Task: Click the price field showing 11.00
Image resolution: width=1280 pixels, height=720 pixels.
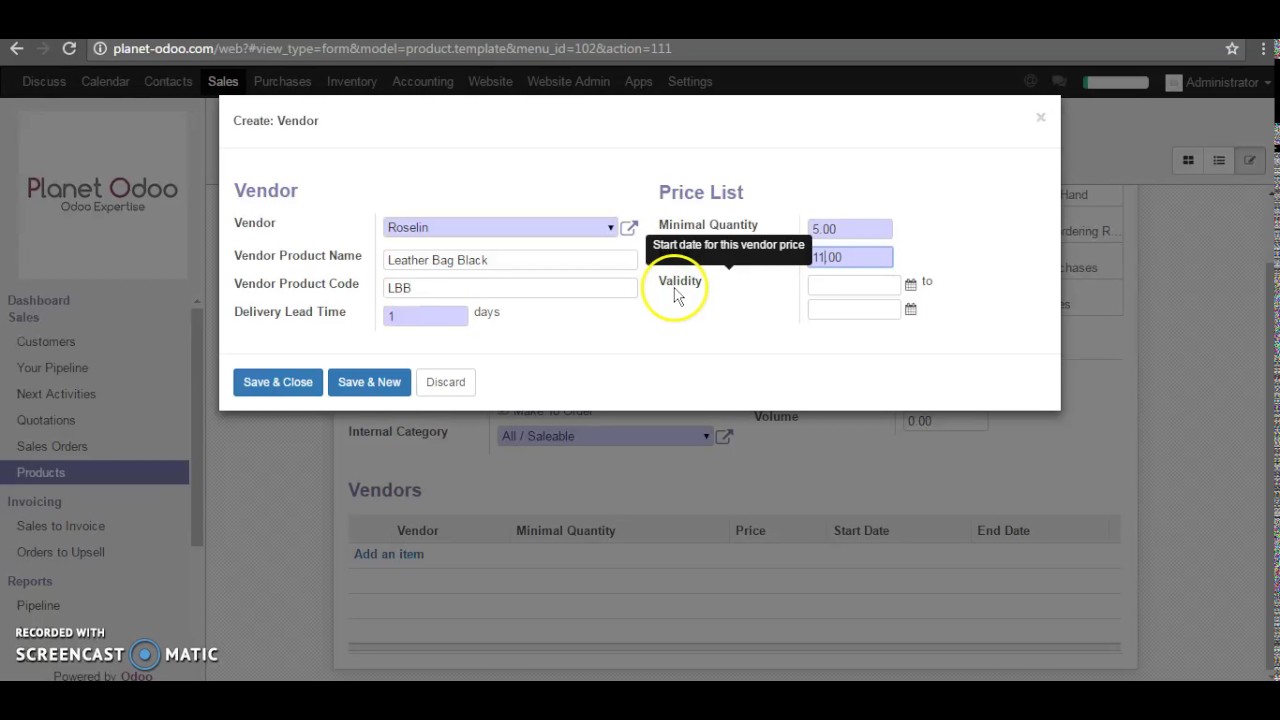Action: 850,257
